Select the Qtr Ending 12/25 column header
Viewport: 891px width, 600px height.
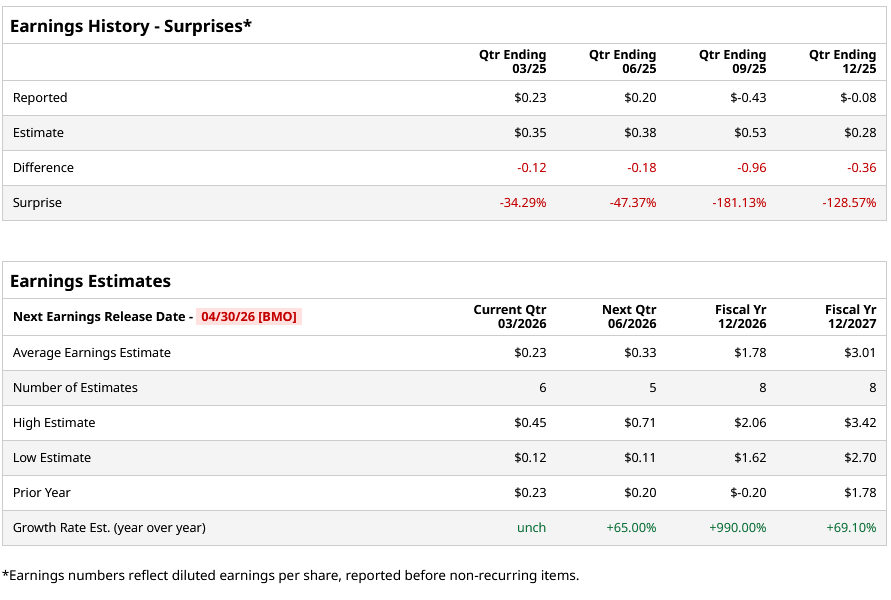pos(843,62)
